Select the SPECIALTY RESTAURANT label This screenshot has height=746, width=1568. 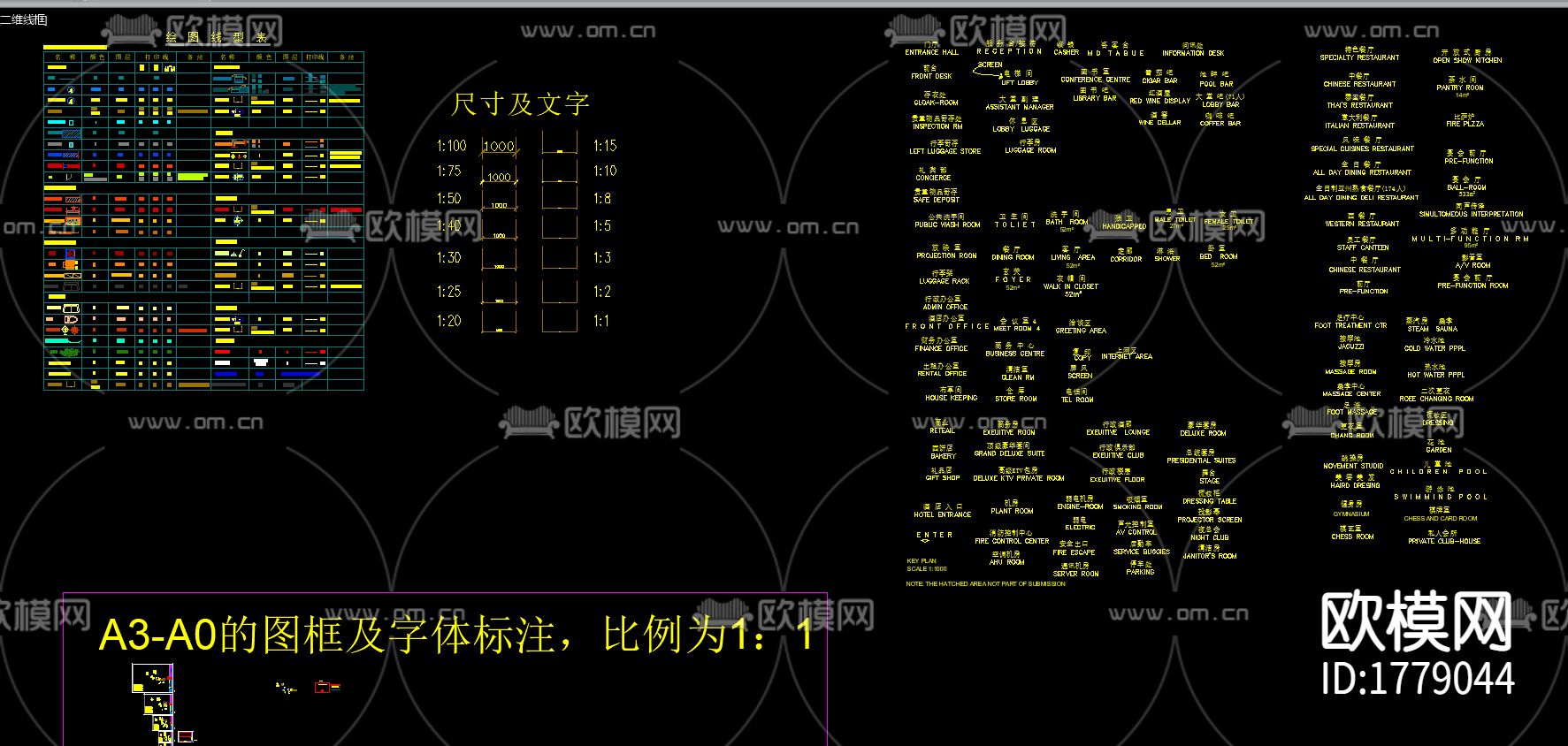1360,57
